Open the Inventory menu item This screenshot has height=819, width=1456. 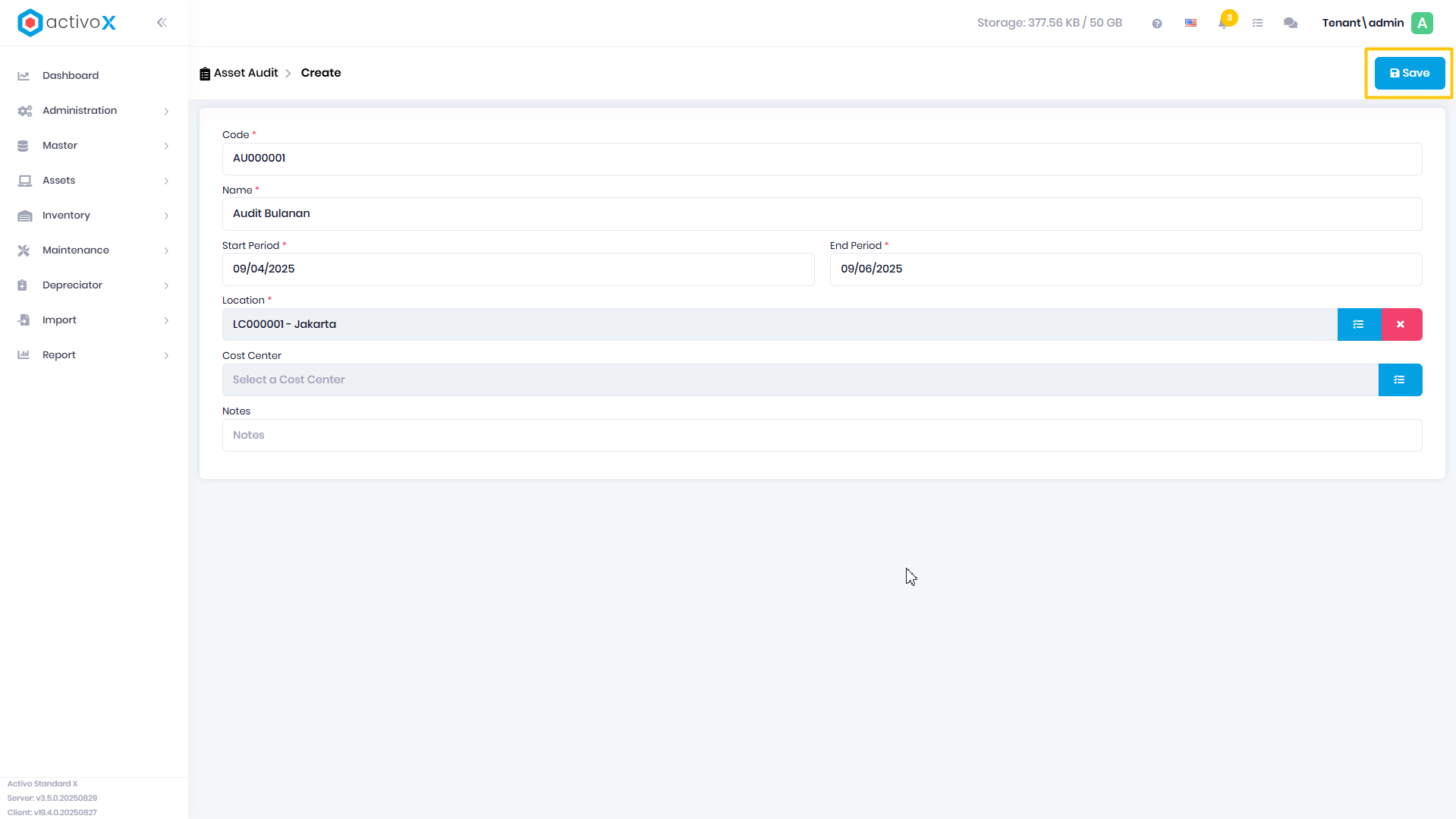coord(94,216)
